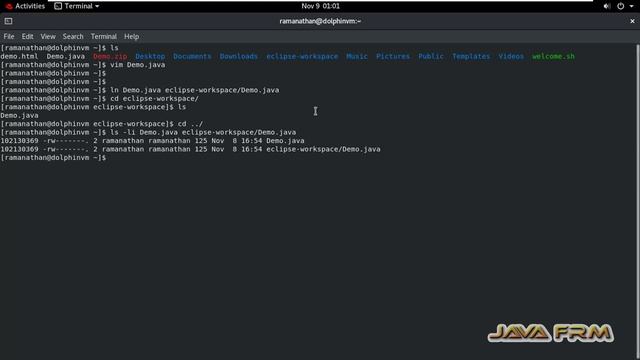Click the Documents directory name
640x360 pixels.
(192, 56)
